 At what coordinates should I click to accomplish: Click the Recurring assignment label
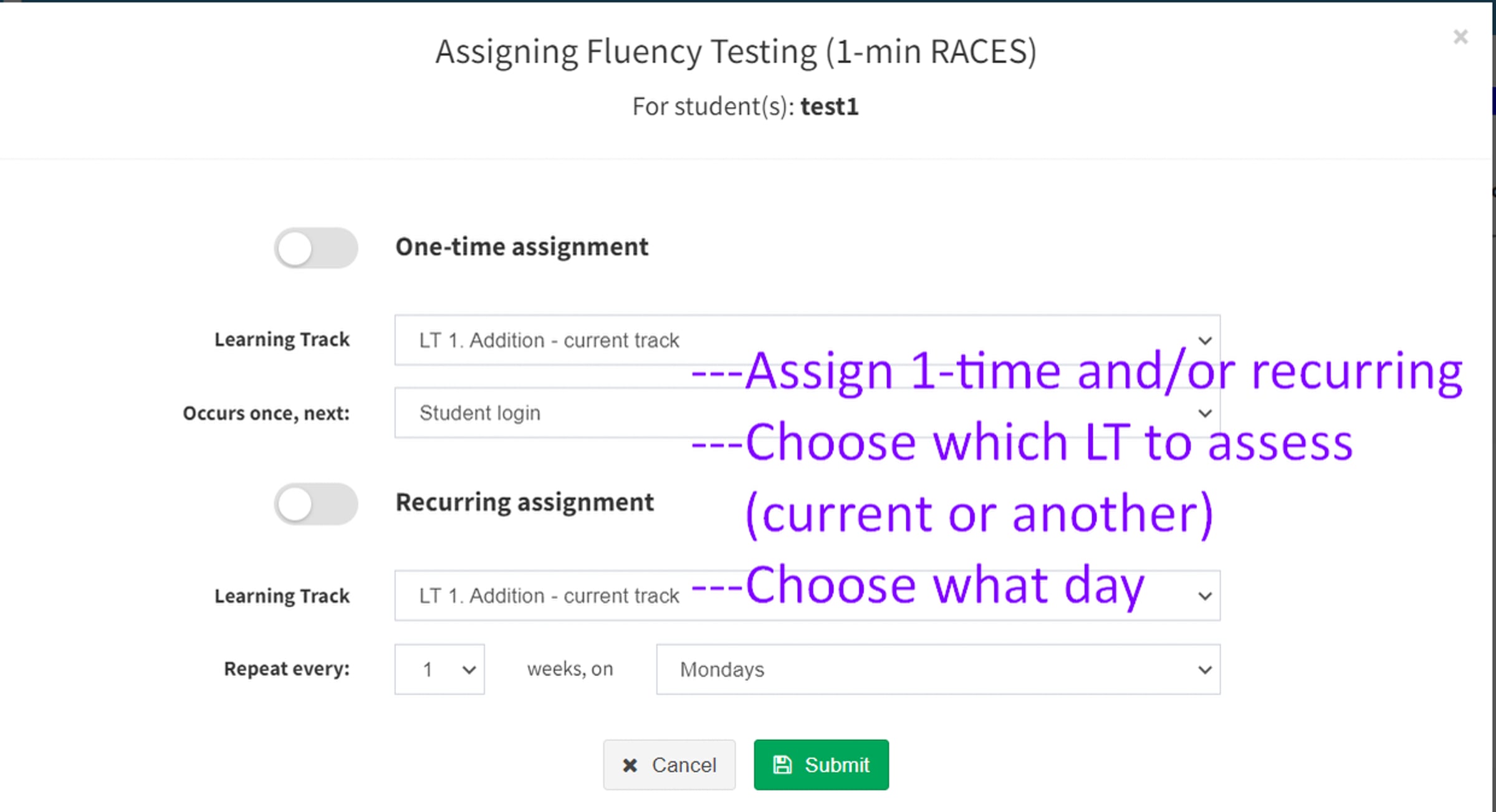[525, 502]
